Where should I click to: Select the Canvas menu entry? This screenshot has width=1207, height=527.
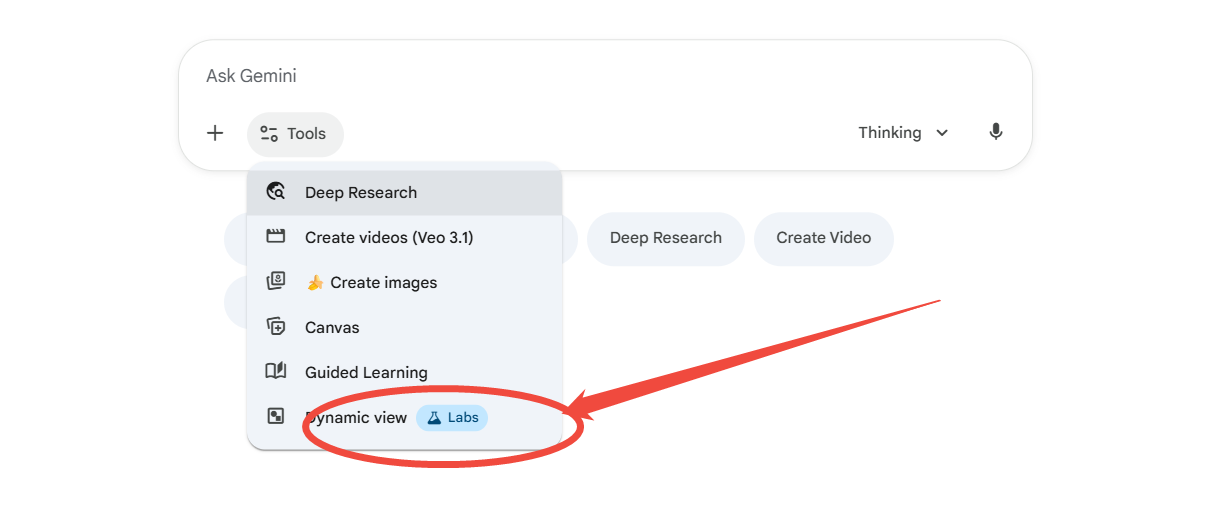tap(405, 328)
